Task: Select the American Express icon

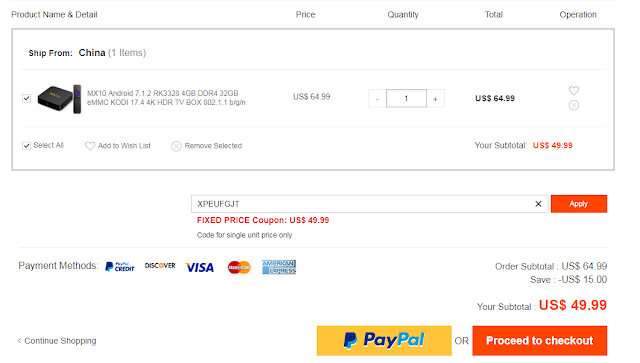Action: pyautogui.click(x=279, y=267)
